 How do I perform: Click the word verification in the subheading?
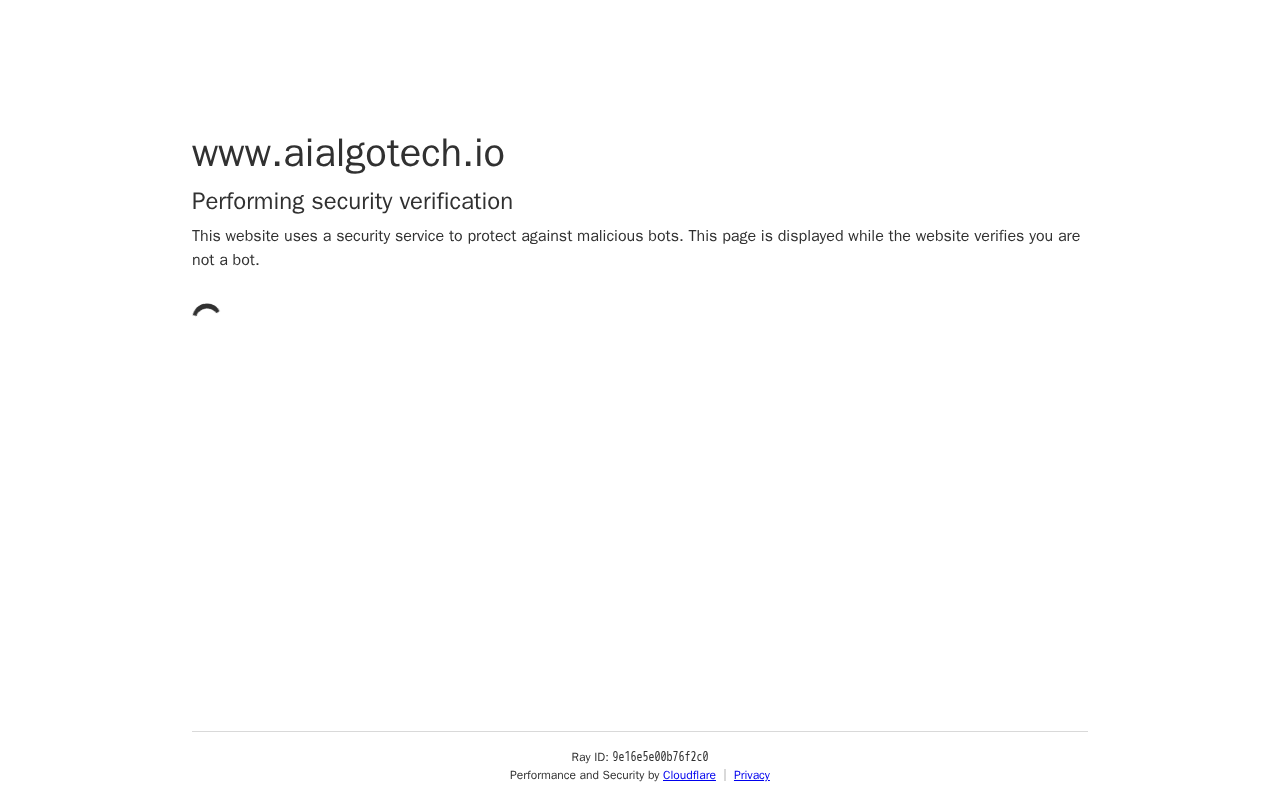456,201
